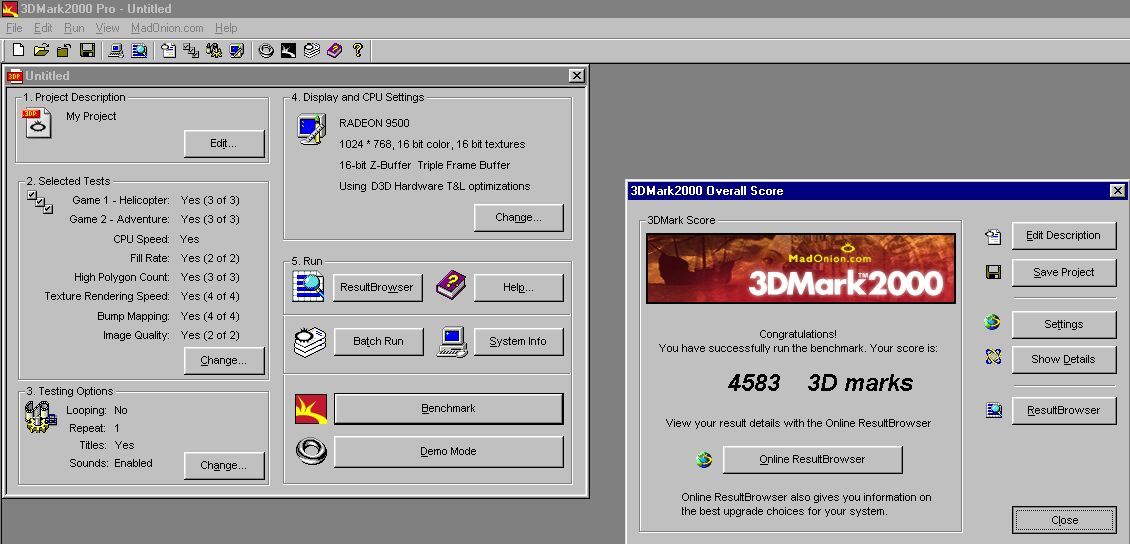Click the Benchmark black toolbar icon
This screenshot has width=1130, height=544.
[288, 50]
